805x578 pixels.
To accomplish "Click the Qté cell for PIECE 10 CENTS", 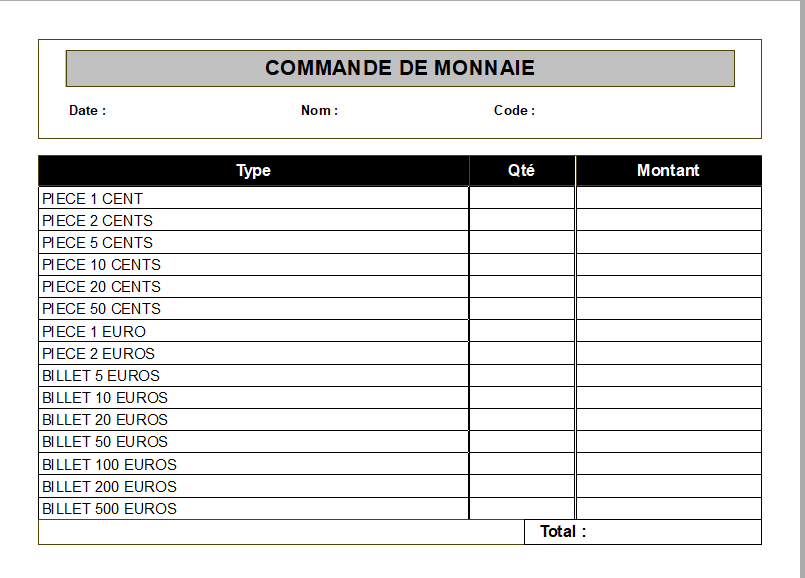I will coord(521,265).
